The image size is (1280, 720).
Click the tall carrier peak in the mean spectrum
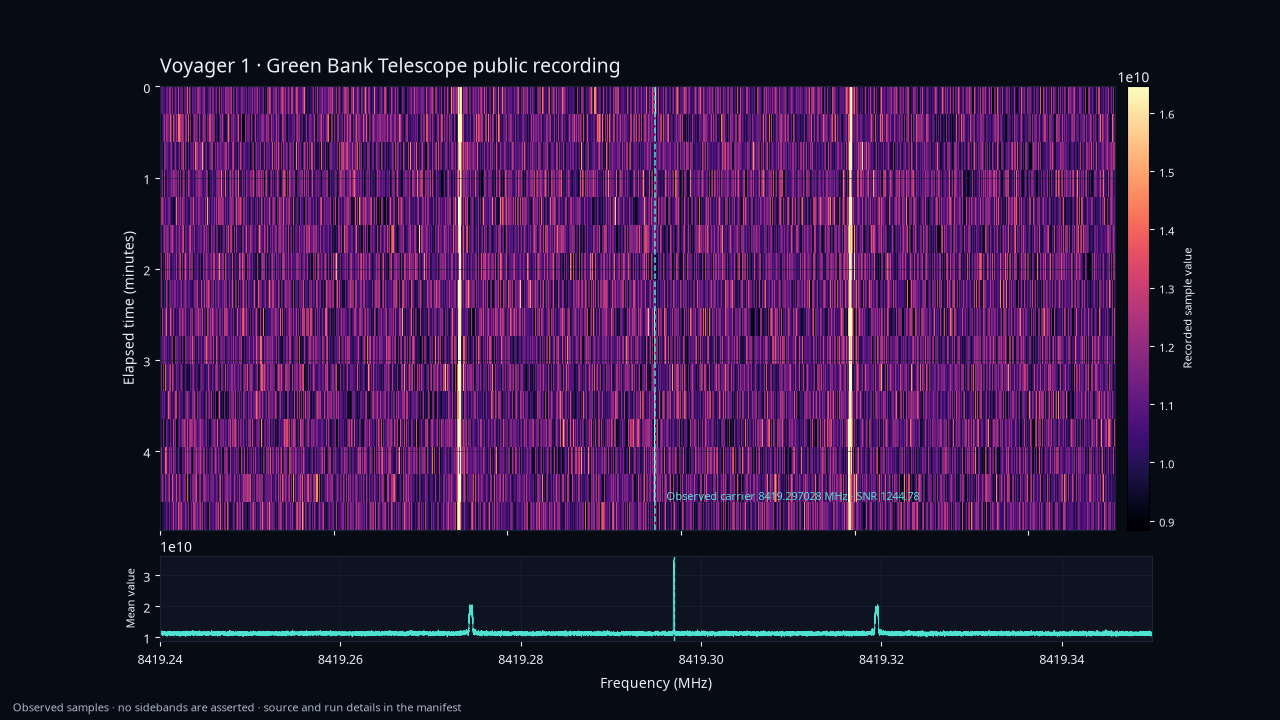[x=674, y=598]
